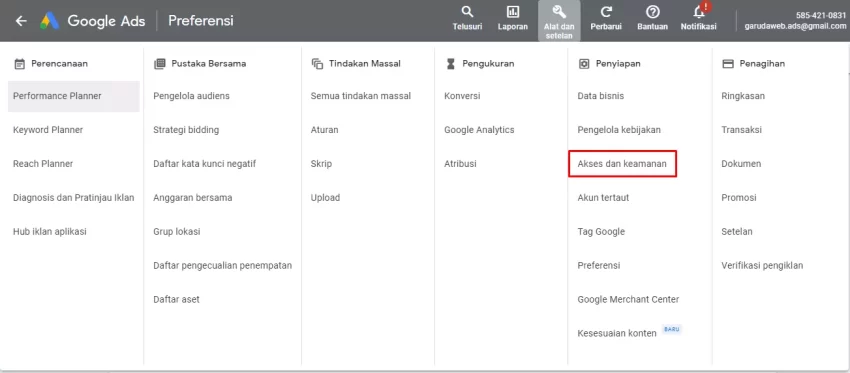Click the Perencanaan column heading text

point(60,64)
